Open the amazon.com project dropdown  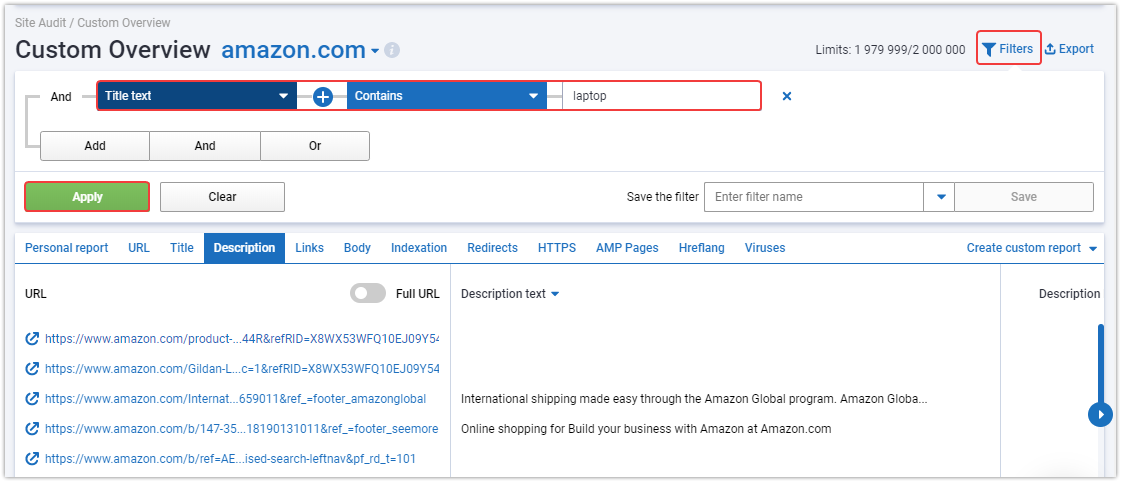[x=375, y=51]
